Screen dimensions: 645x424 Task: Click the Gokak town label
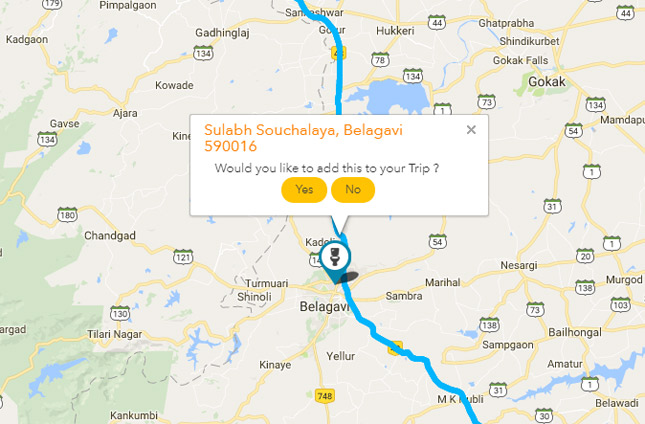click(x=547, y=81)
